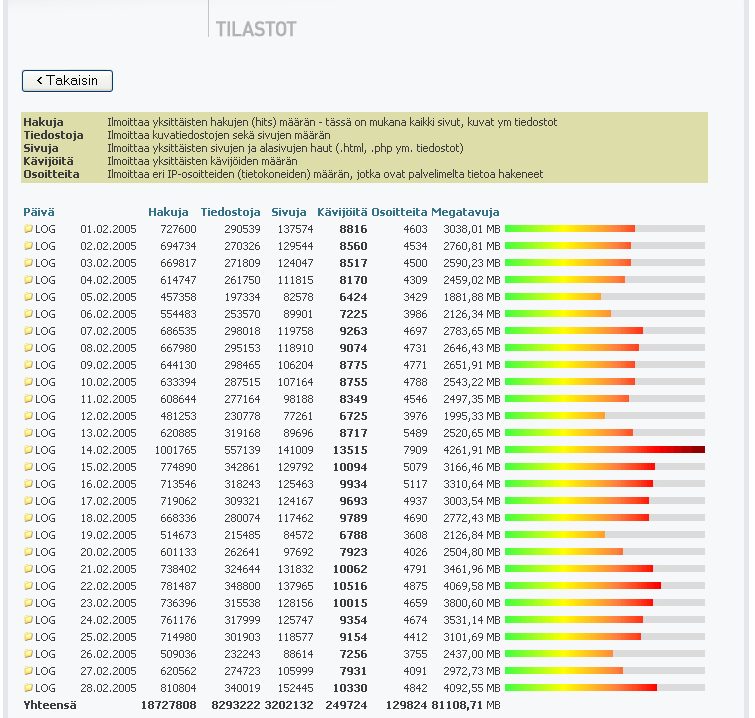Open the LOG folder icon for 06.02.2005
The image size is (755, 718).
click(x=28, y=314)
